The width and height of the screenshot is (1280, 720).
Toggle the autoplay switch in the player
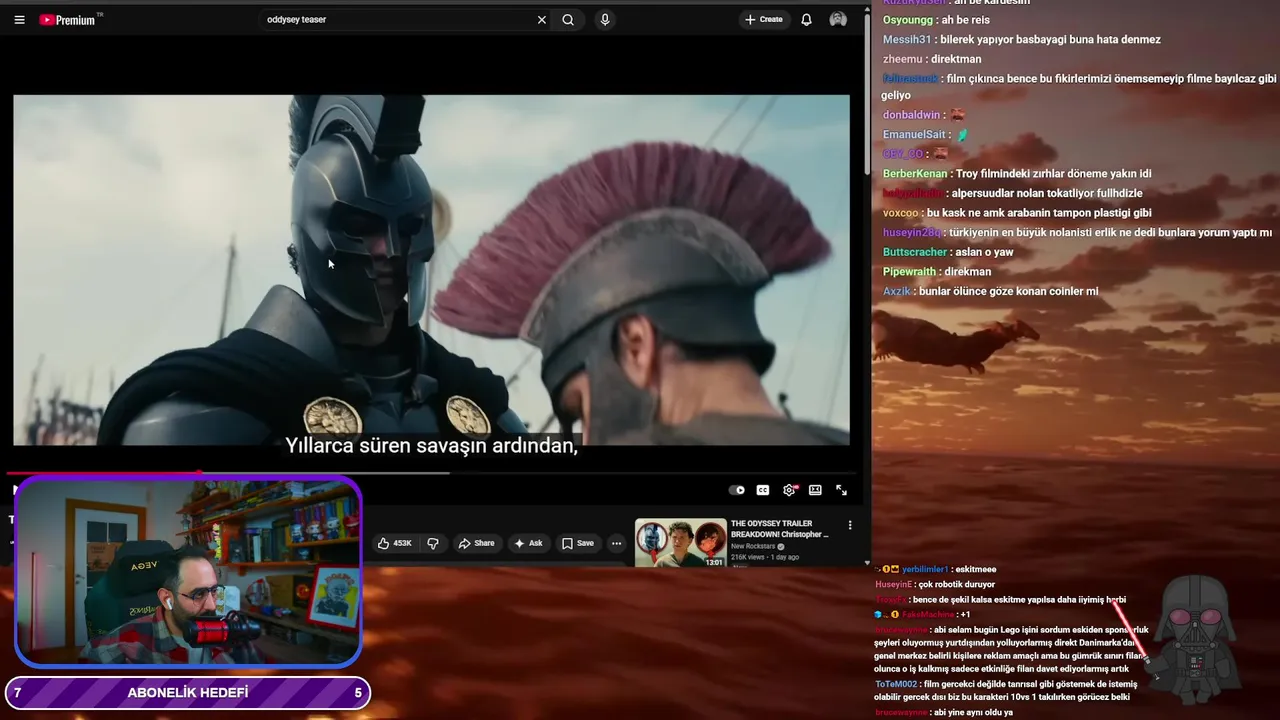[x=737, y=490]
